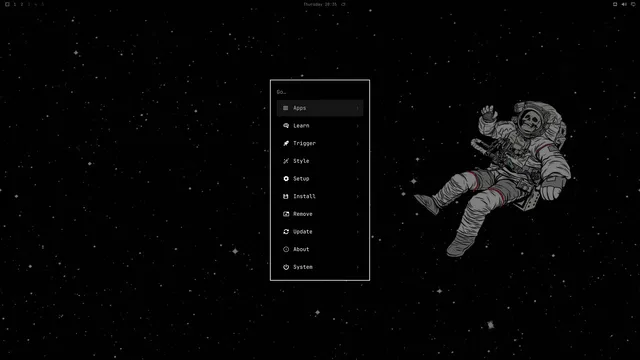Expand the Trigger submenu chevron
This screenshot has height=360, width=640.
(x=358, y=143)
